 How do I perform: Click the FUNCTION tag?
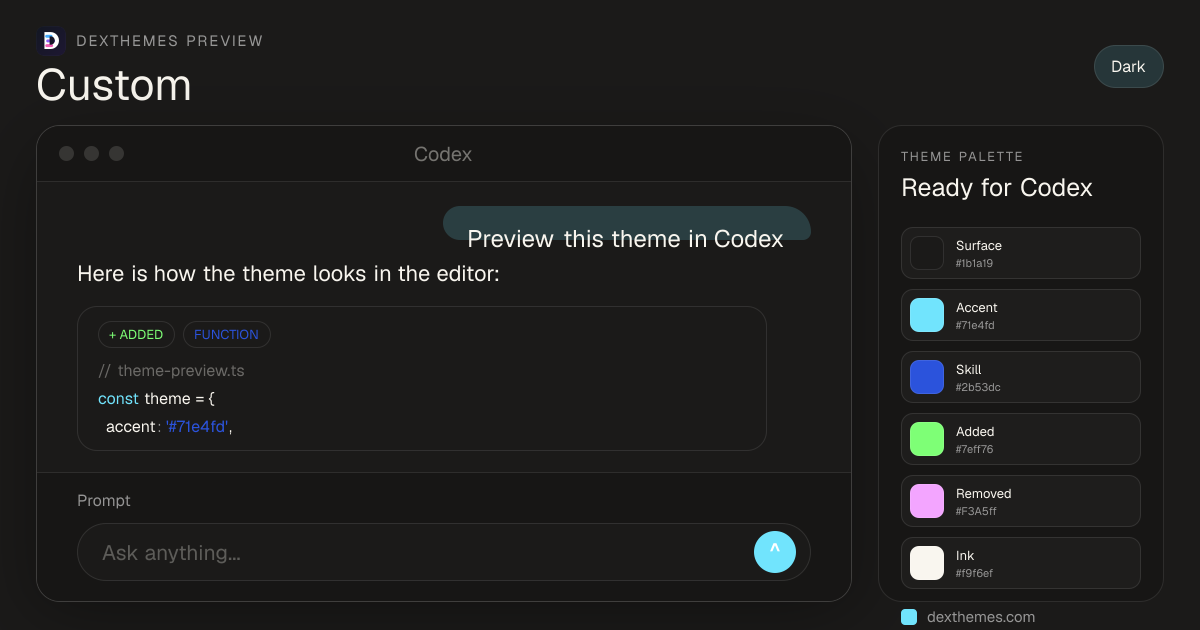click(226, 335)
